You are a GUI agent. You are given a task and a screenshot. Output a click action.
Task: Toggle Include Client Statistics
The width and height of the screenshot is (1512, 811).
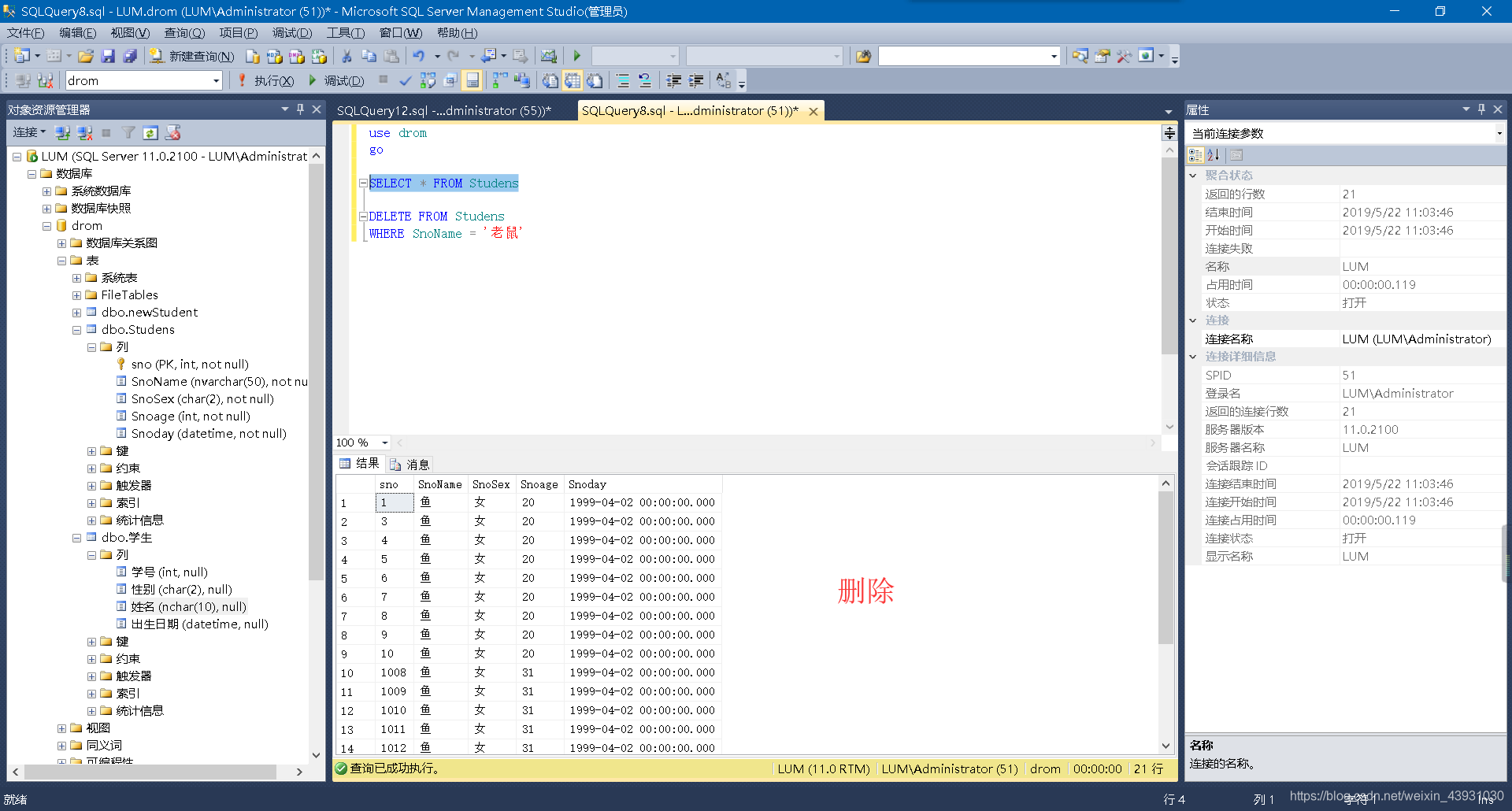[521, 80]
